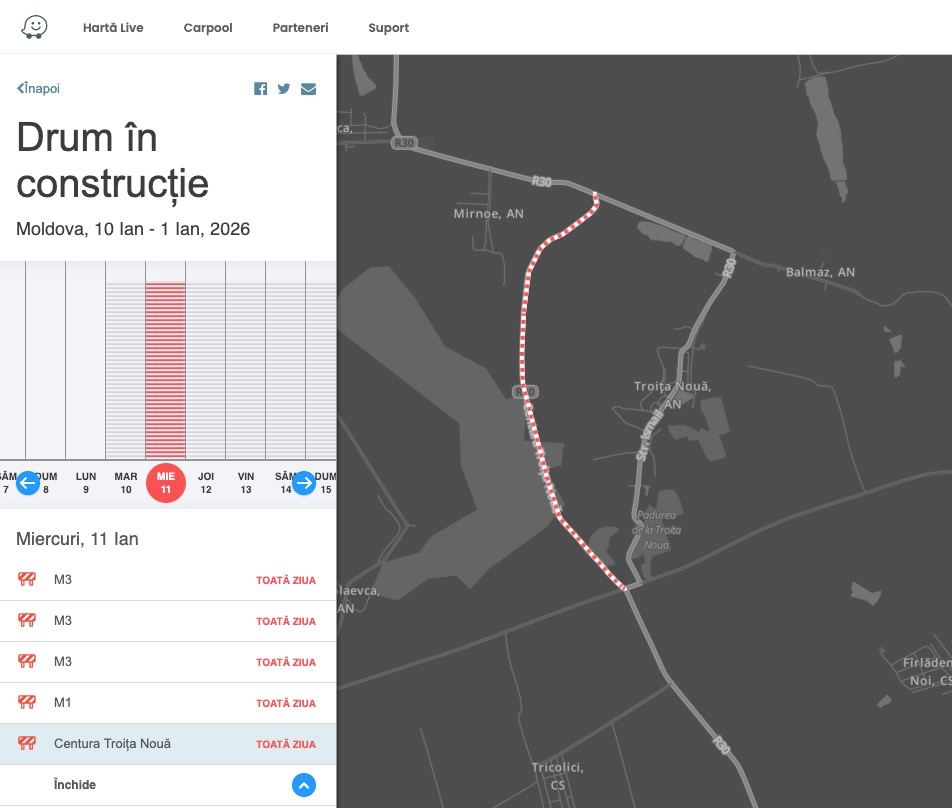Click the Închide label to collapse list
The image size is (952, 808).
75,785
